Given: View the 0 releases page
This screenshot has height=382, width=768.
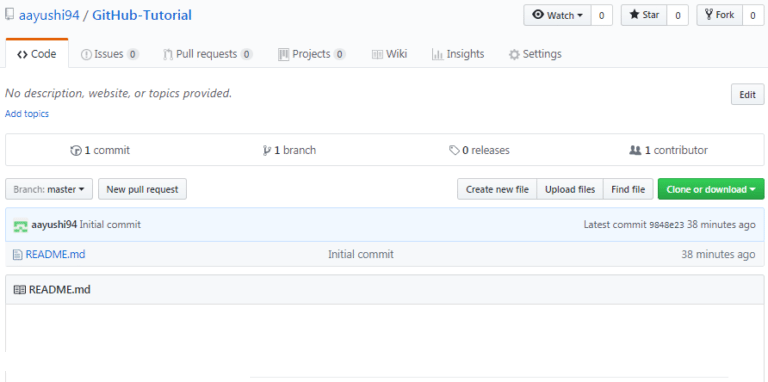Looking at the screenshot, I should tap(480, 150).
